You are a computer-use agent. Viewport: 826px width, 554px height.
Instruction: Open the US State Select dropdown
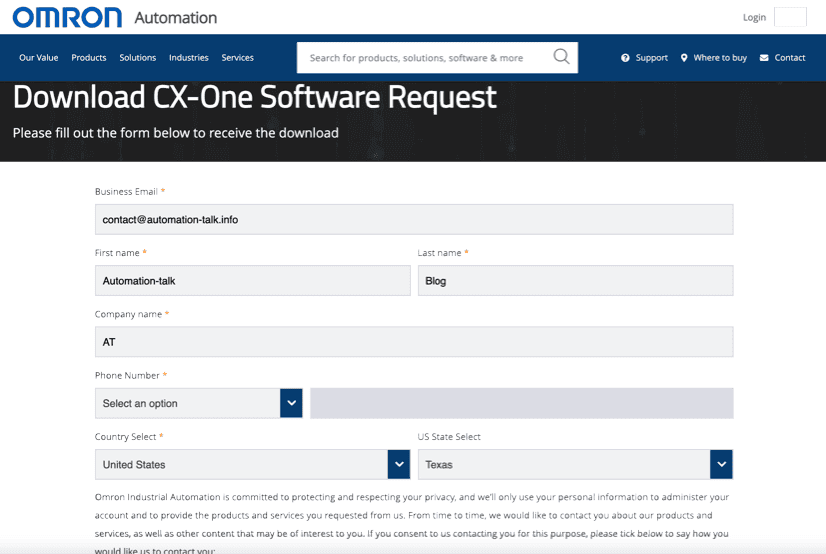575,464
